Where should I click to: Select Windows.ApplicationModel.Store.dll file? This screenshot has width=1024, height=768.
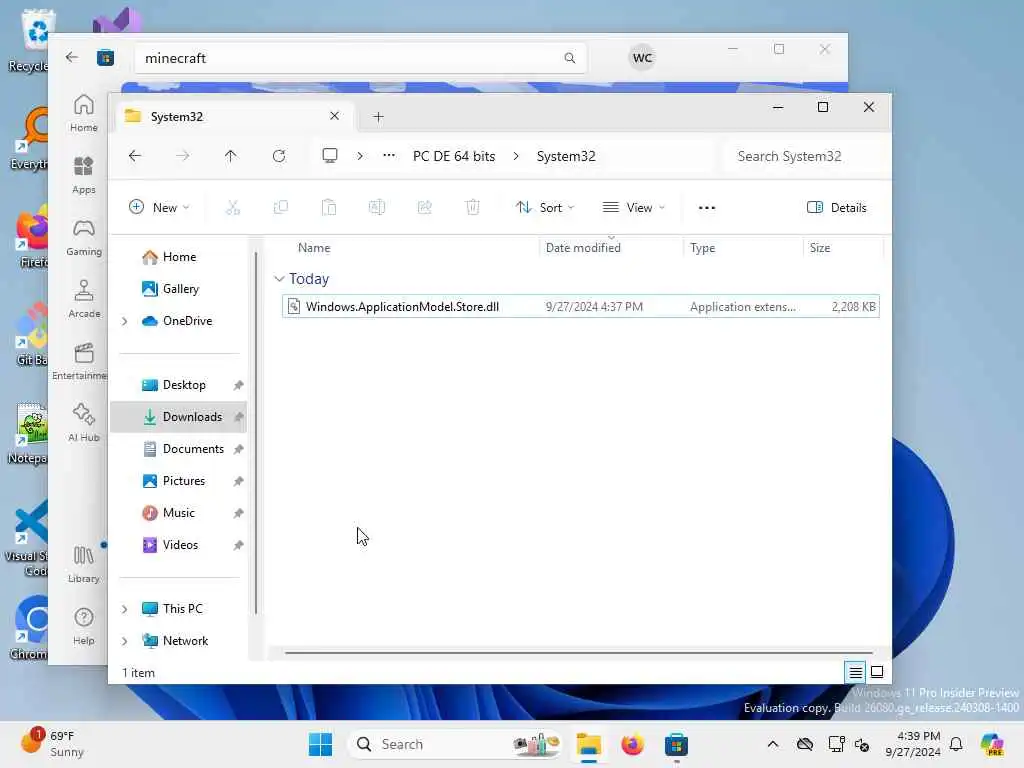[x=581, y=306]
